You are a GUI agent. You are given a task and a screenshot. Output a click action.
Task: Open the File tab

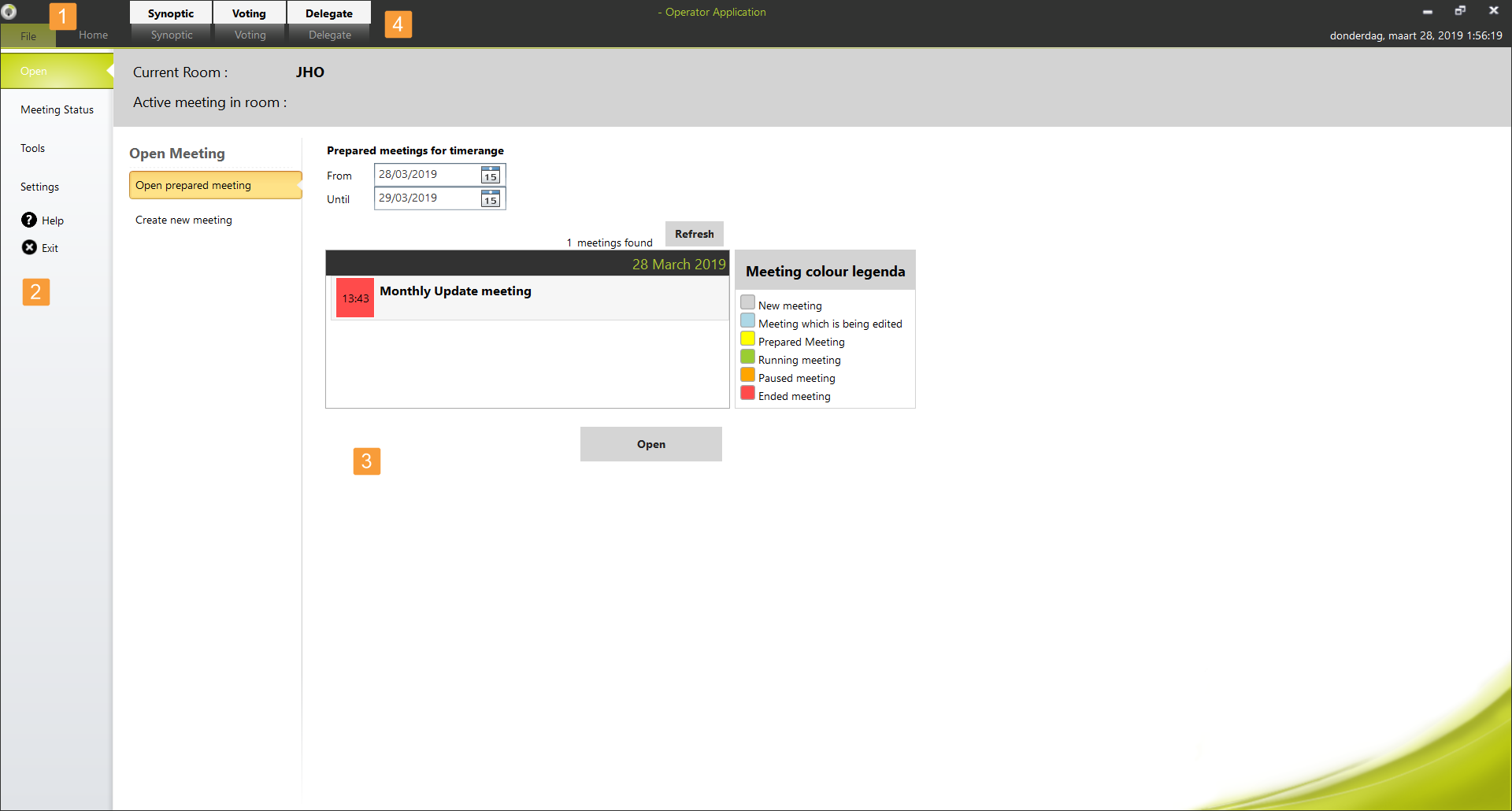[x=28, y=36]
